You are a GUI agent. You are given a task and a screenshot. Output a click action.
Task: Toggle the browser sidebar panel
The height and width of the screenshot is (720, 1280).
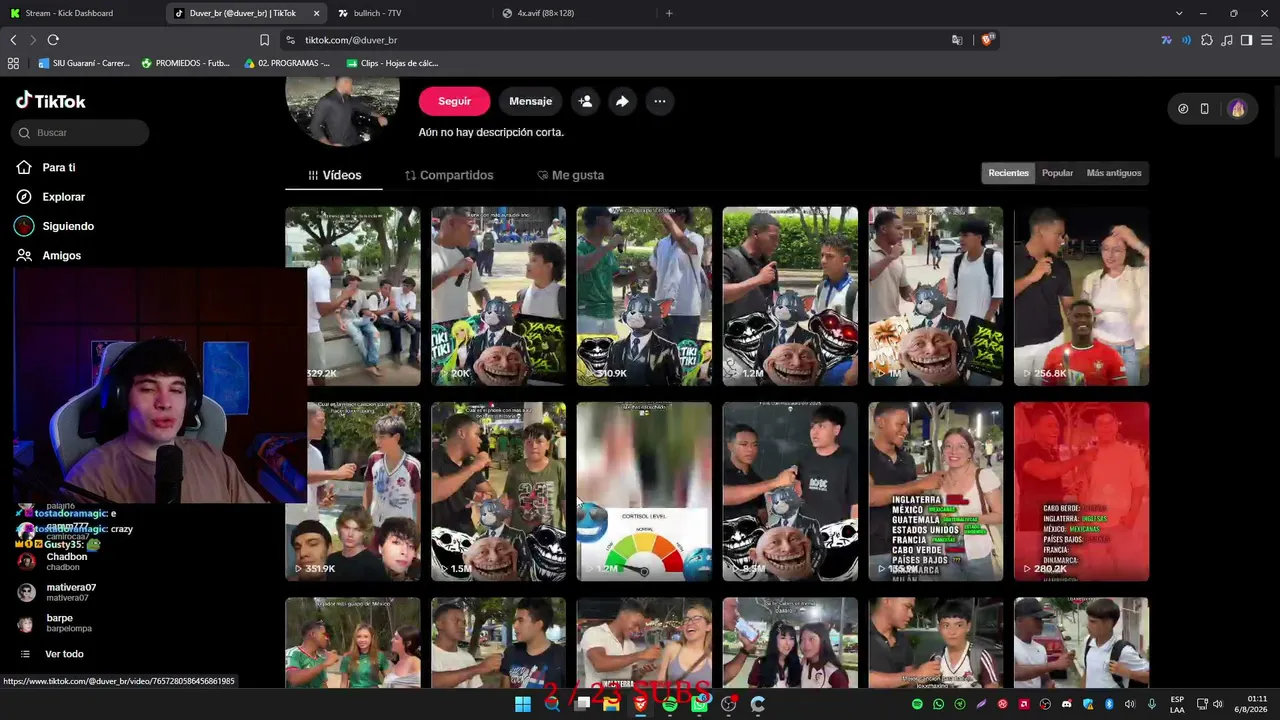pyautogui.click(x=1246, y=40)
